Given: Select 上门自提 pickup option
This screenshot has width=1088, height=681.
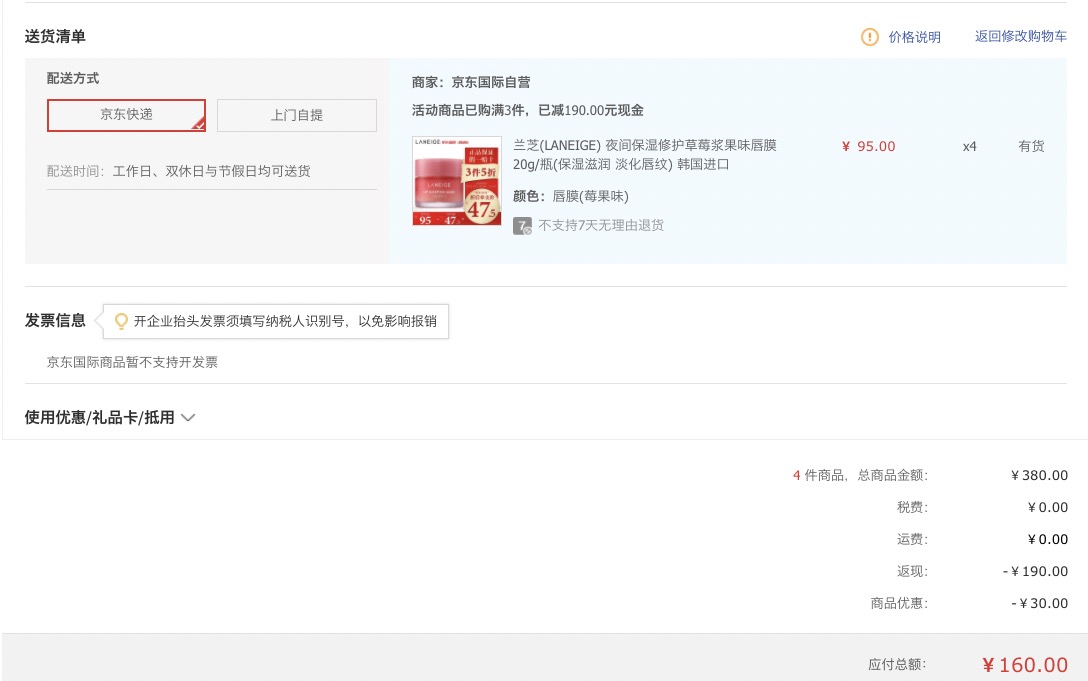Looking at the screenshot, I should tap(297, 115).
